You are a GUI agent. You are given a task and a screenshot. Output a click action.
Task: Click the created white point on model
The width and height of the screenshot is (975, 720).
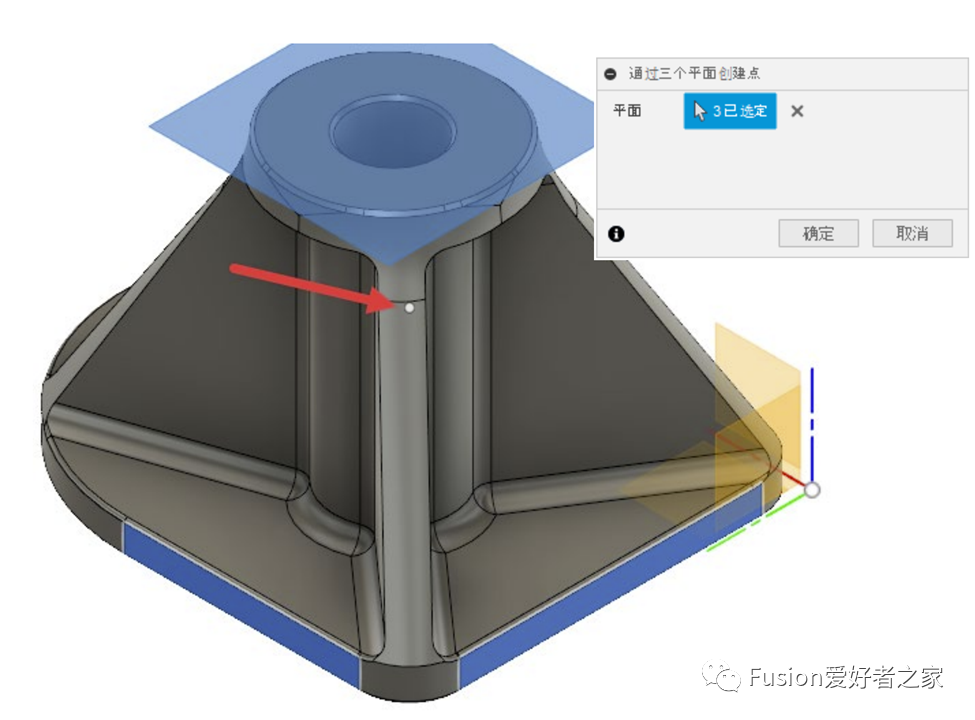click(409, 308)
